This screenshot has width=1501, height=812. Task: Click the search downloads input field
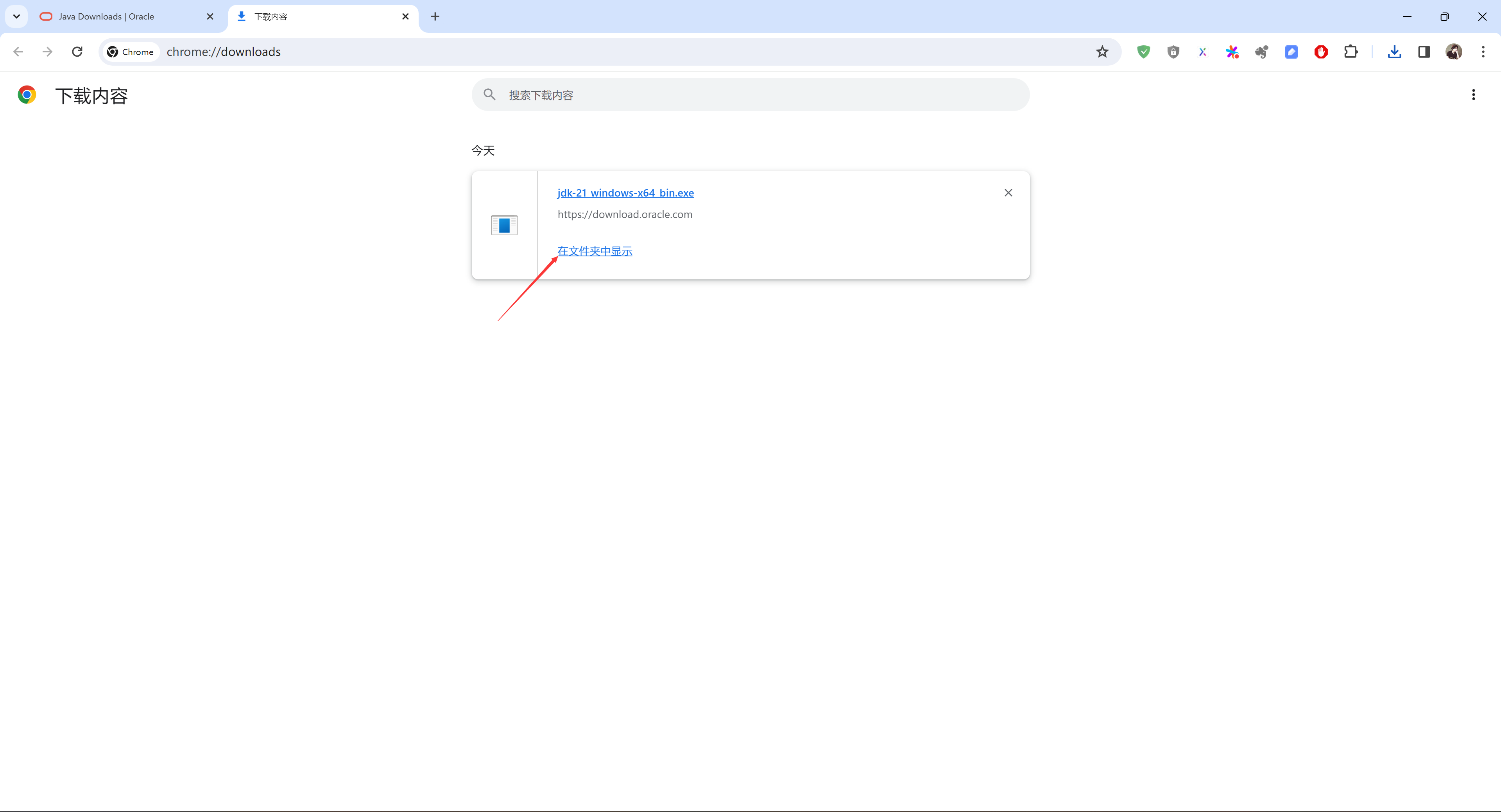pyautogui.click(x=750, y=95)
